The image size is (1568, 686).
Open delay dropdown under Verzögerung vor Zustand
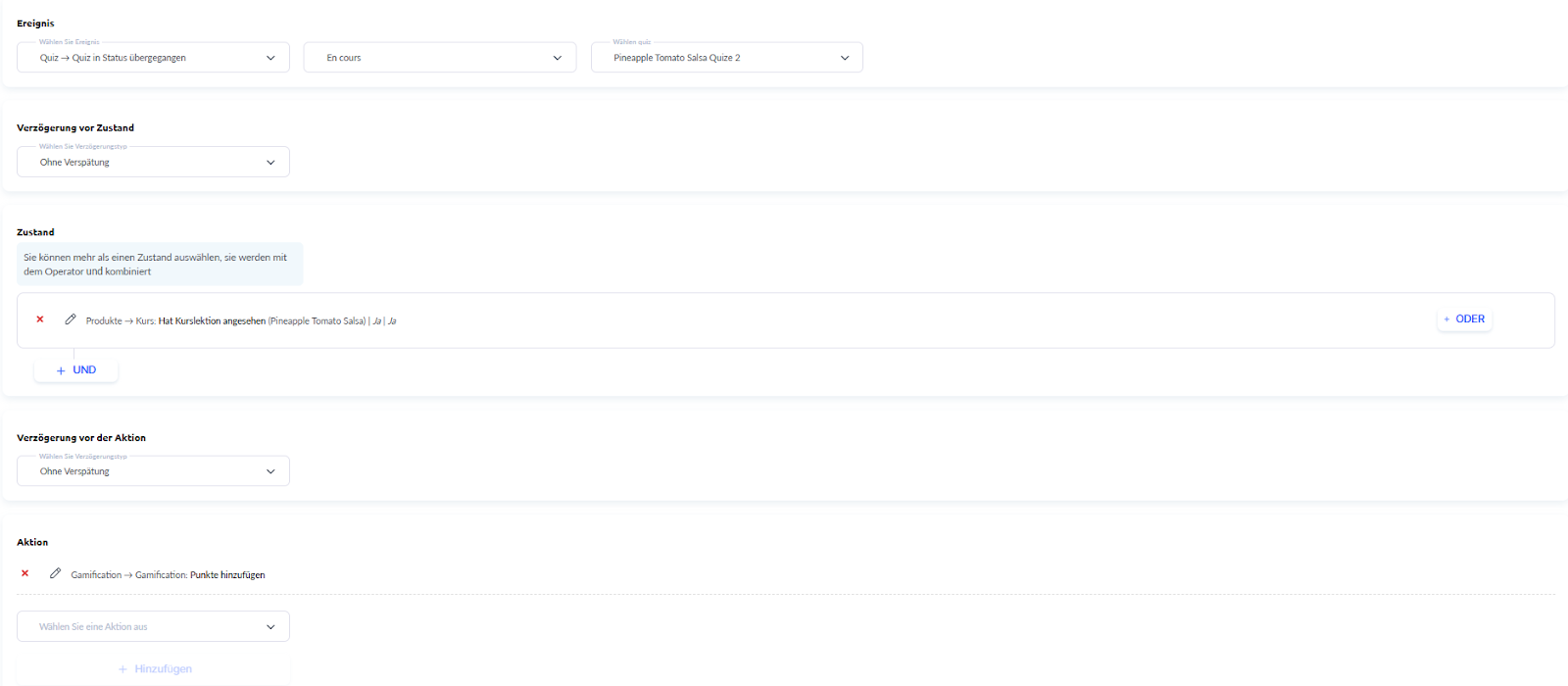tap(153, 163)
